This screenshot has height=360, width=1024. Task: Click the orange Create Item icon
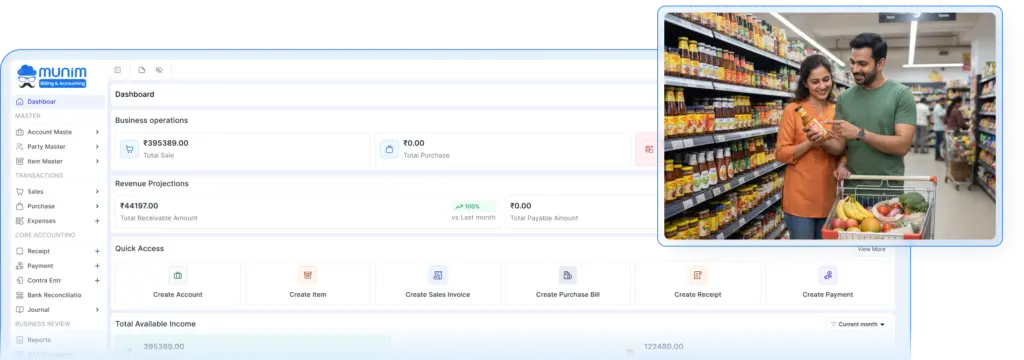(308, 275)
